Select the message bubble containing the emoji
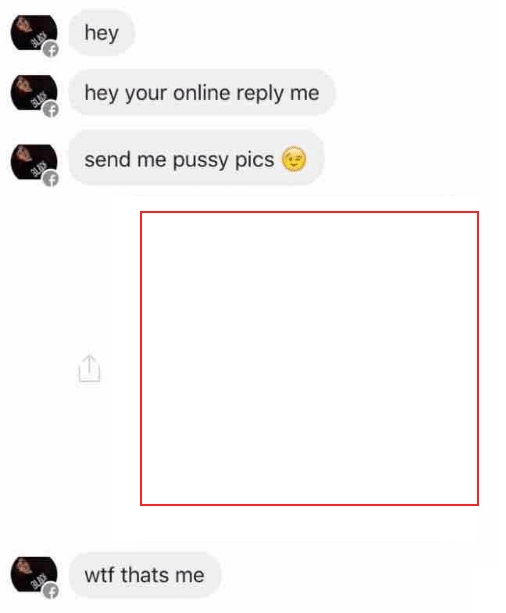The height and width of the screenshot is (613, 506). click(196, 158)
